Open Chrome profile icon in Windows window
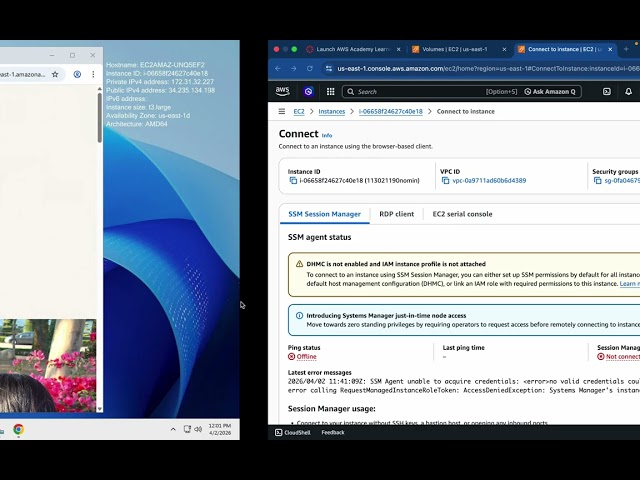This screenshot has height=480, width=640. pos(77,74)
